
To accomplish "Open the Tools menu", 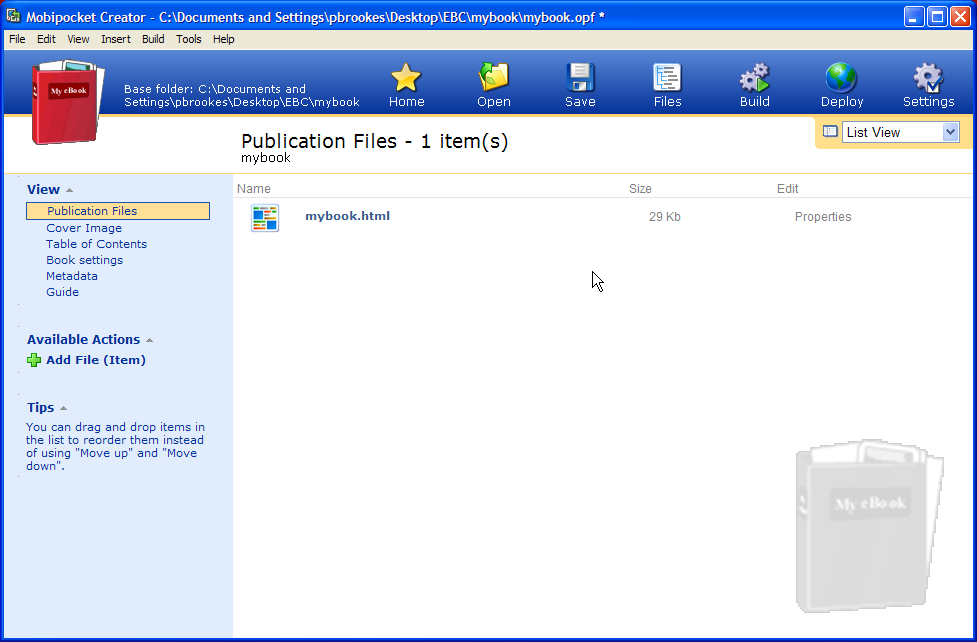I will pyautogui.click(x=189, y=39).
